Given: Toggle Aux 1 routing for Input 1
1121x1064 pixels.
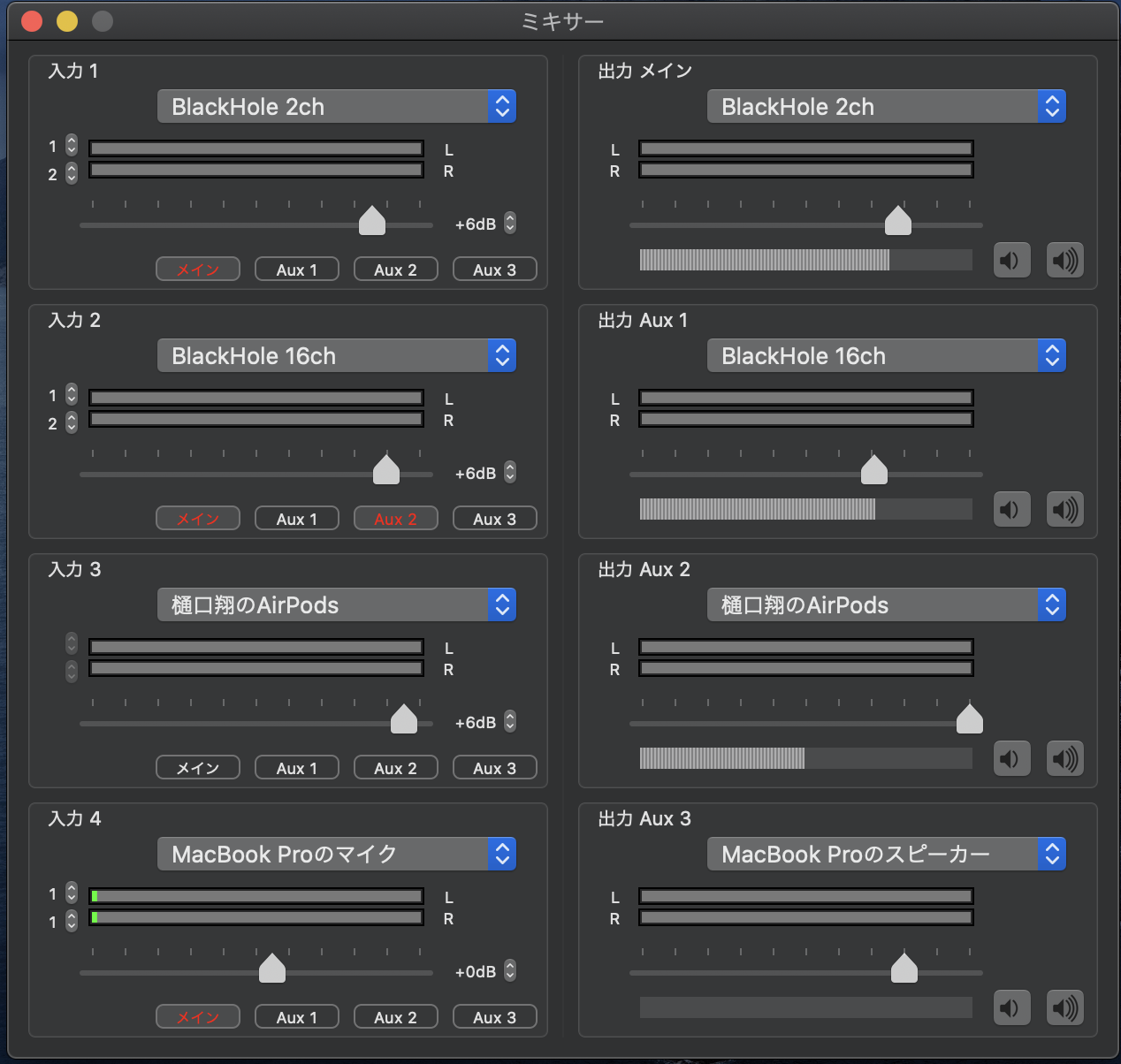Looking at the screenshot, I should (x=297, y=270).
